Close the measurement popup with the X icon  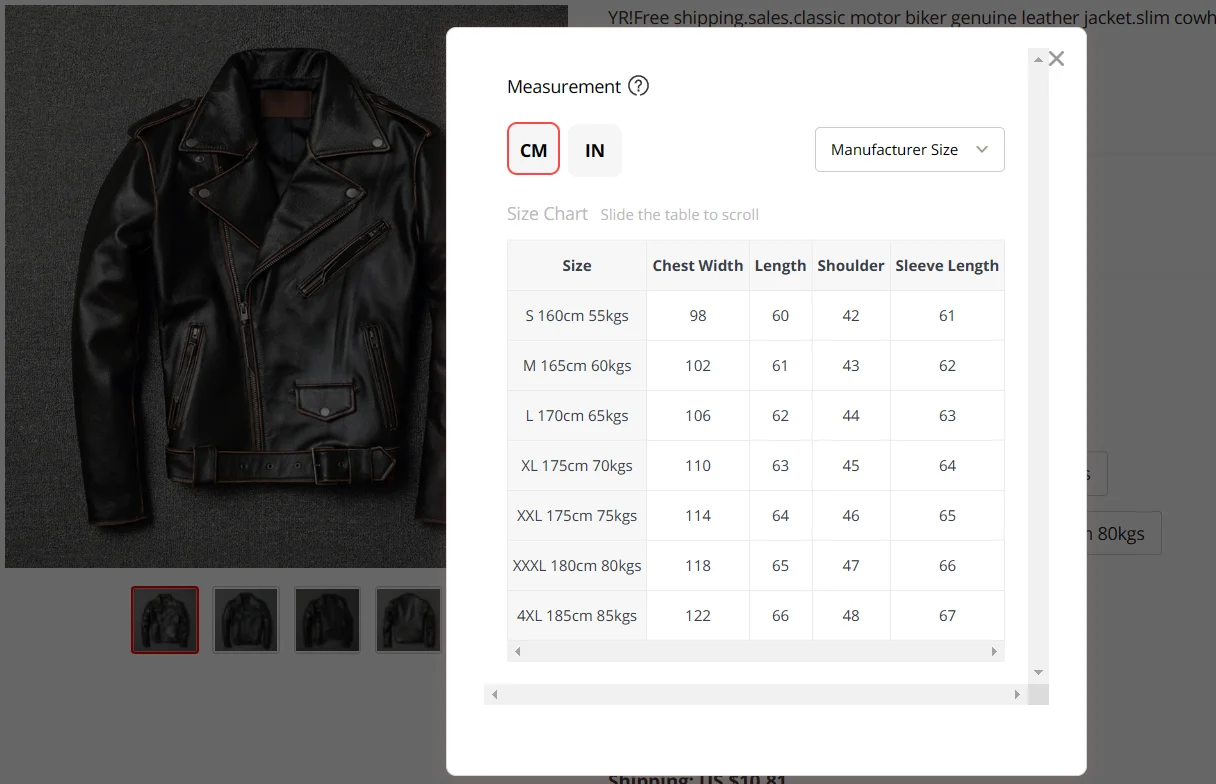tap(1056, 59)
